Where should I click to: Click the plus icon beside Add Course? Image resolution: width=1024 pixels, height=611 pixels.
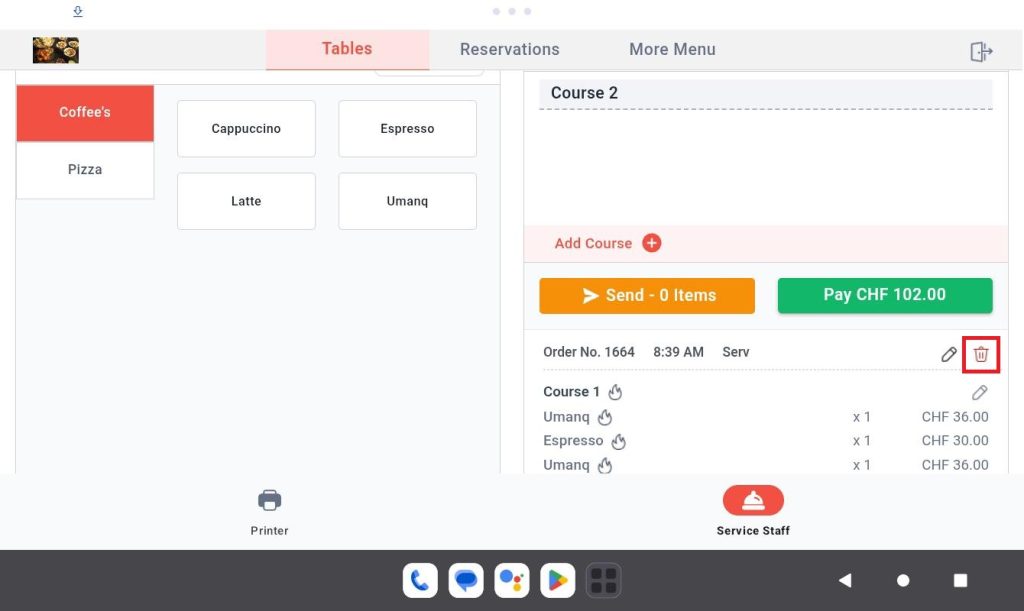pos(651,243)
